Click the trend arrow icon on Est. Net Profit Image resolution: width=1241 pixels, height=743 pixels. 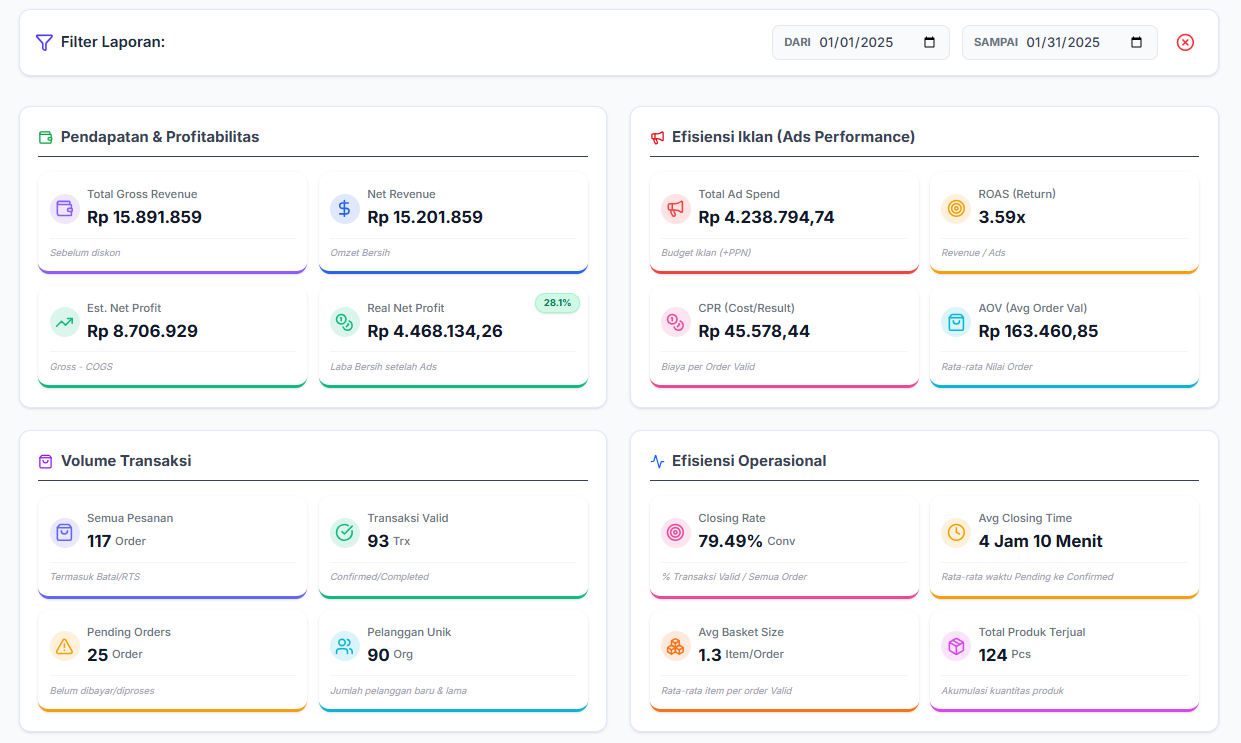pos(64,322)
